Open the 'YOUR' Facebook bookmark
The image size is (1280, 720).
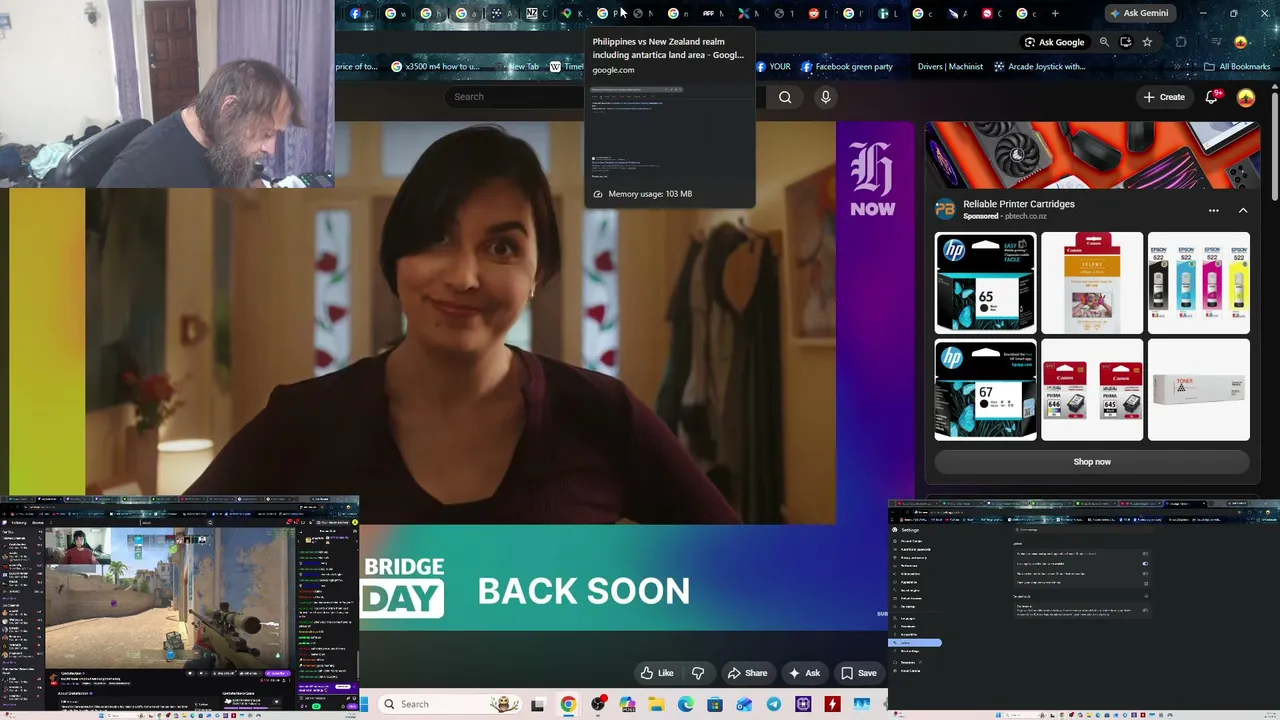(773, 67)
